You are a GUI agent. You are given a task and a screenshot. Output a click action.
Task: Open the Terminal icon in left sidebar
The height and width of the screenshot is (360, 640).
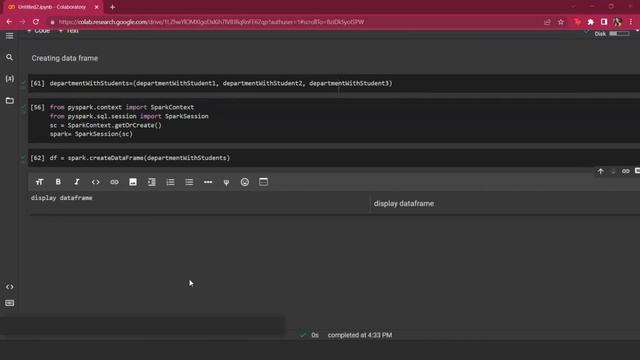coord(9,303)
